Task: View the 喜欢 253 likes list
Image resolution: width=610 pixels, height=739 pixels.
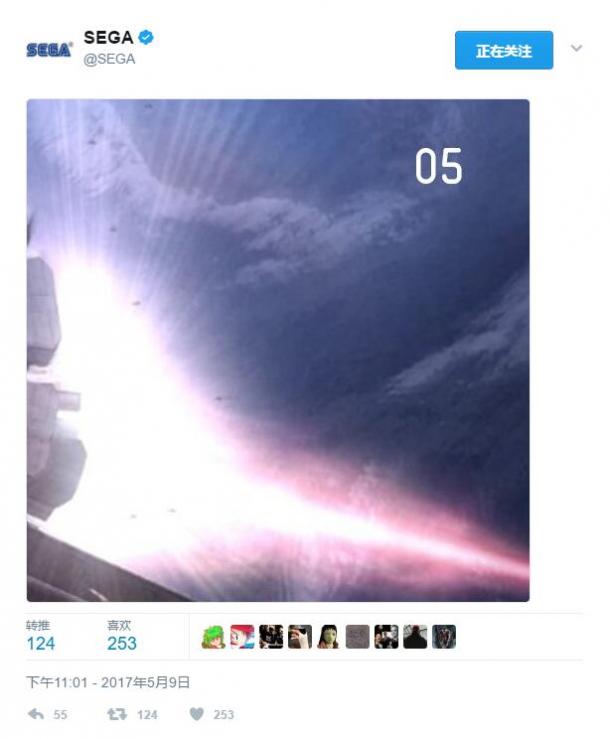Action: (x=122, y=636)
